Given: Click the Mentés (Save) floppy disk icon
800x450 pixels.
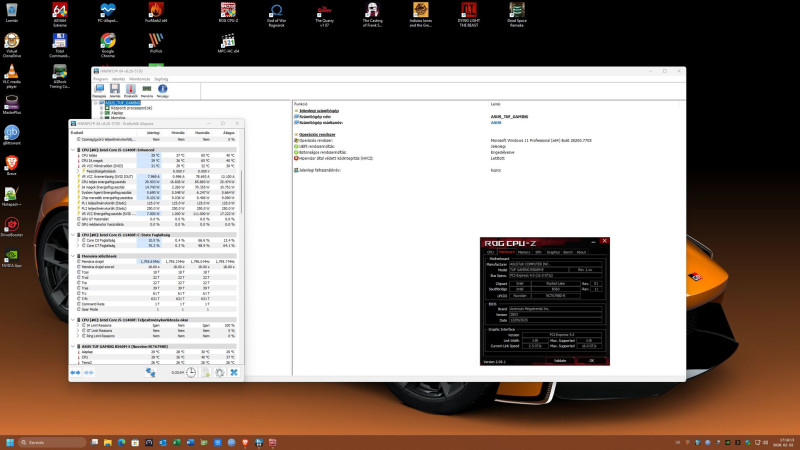Looking at the screenshot, I should click(115, 89).
